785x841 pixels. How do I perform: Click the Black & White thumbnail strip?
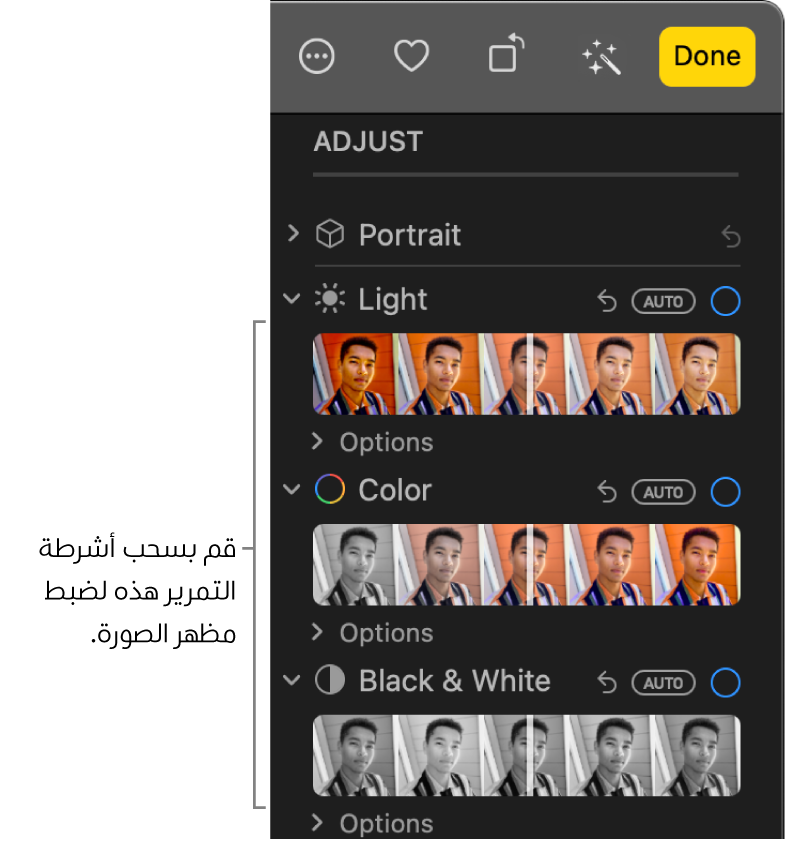[527, 756]
